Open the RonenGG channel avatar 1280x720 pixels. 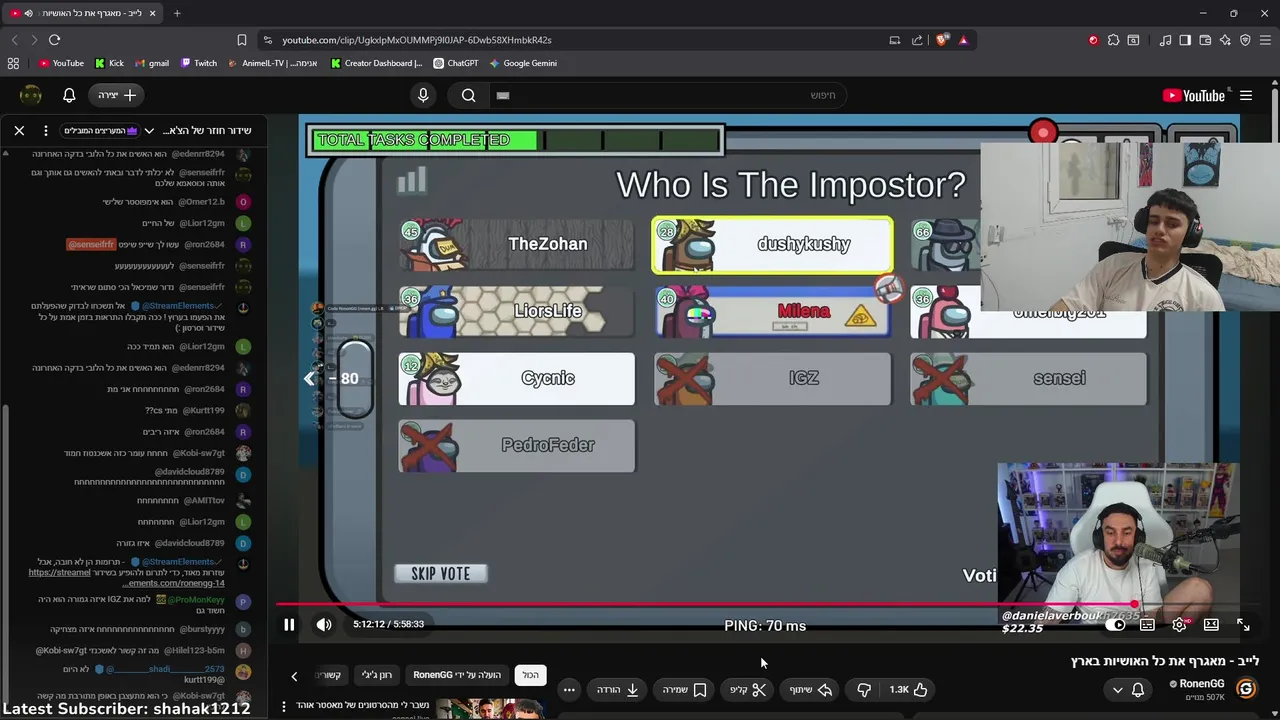pyautogui.click(x=1245, y=689)
